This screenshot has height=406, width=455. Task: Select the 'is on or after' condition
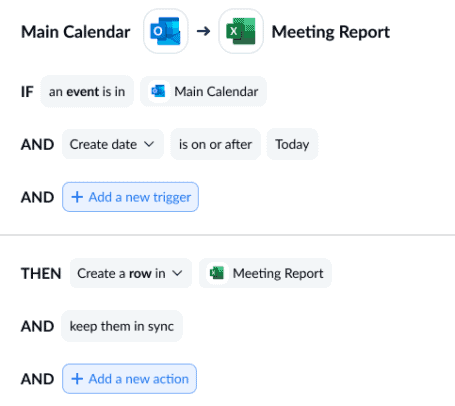[x=215, y=144]
